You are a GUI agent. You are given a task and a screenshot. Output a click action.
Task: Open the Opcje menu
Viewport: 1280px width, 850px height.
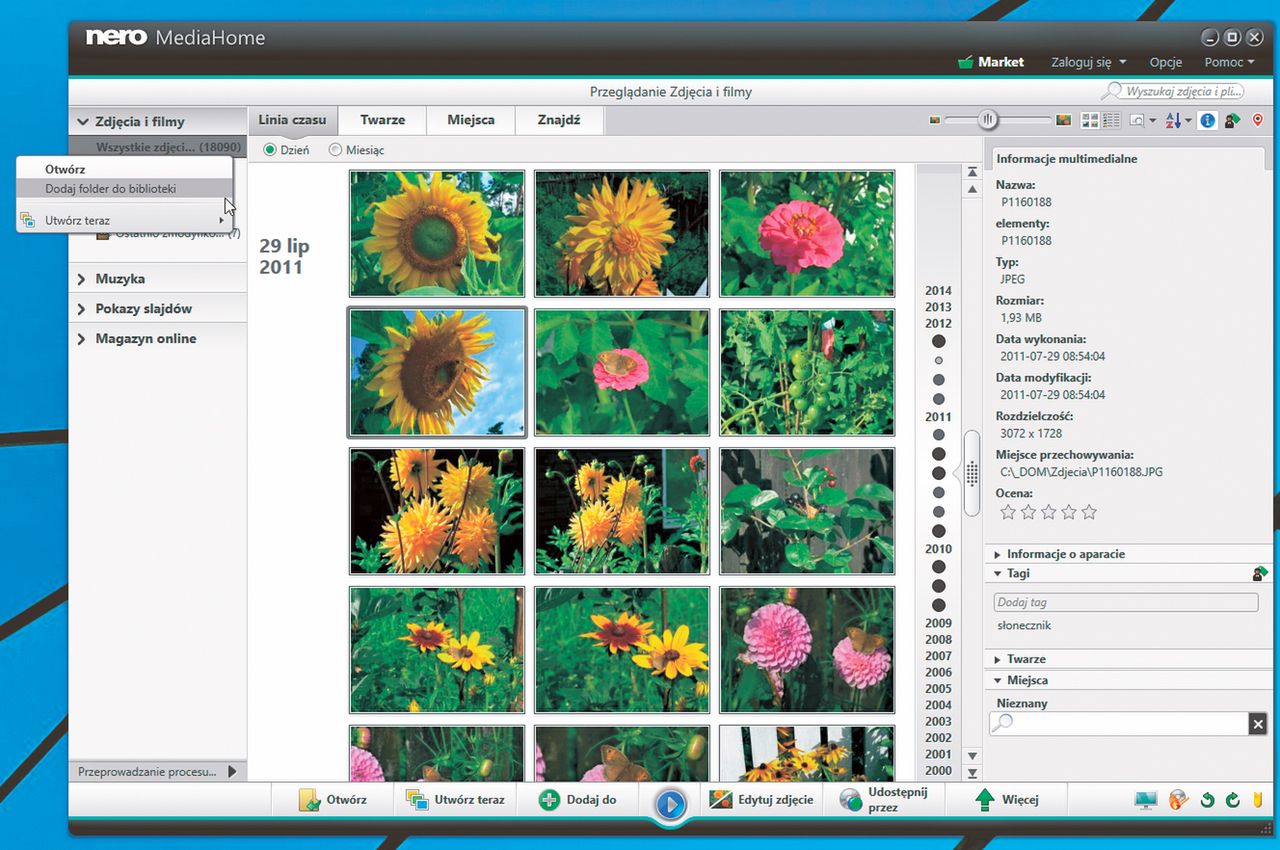click(1166, 62)
